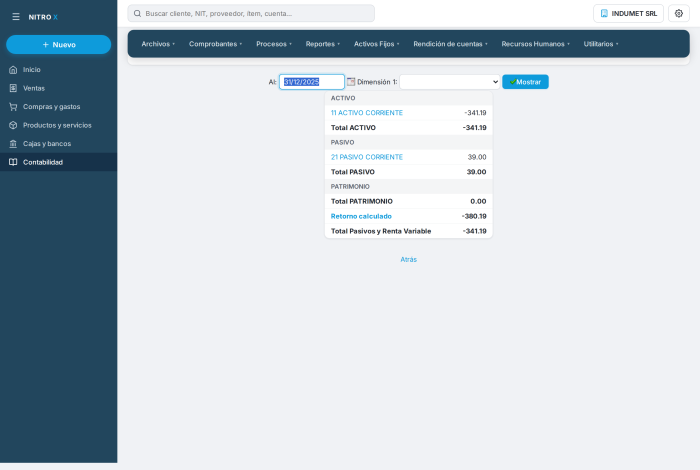This screenshot has height=470, width=700.
Task: Click Total ACTIVO amount -341.19
Action: click(x=475, y=128)
